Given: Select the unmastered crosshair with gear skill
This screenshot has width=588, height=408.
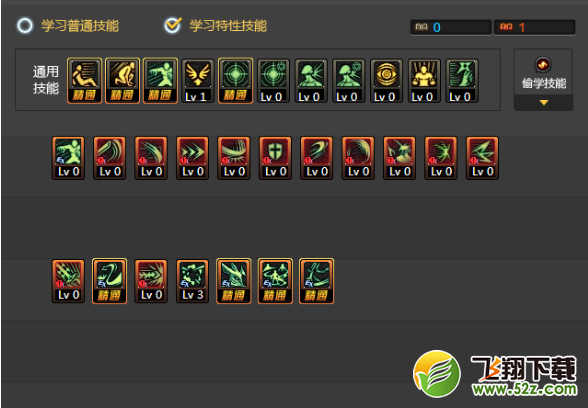Looking at the screenshot, I should pos(273,81).
